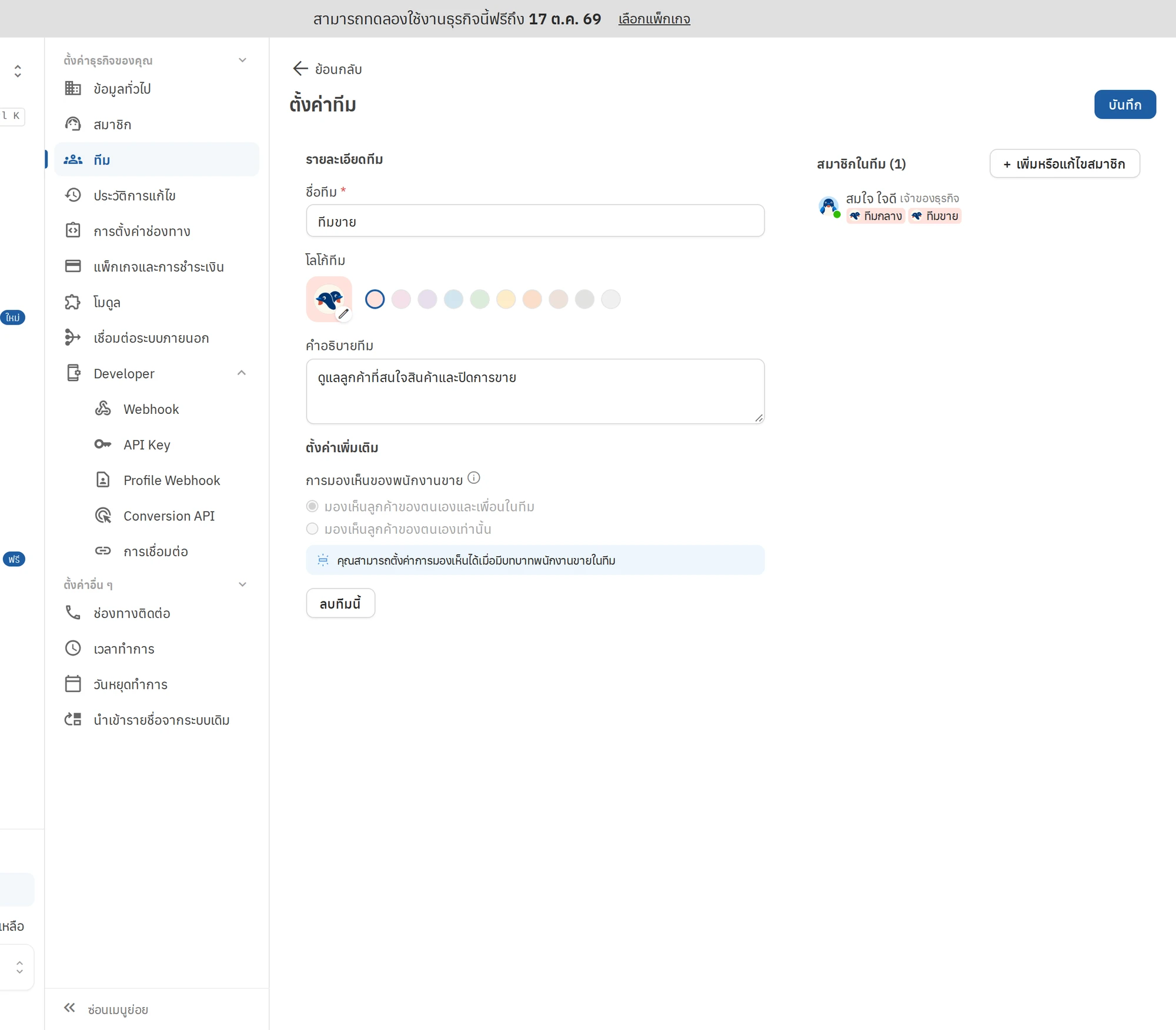Click ซ่อนเมนูย่อย to hide submenu

pyautogui.click(x=106, y=1009)
